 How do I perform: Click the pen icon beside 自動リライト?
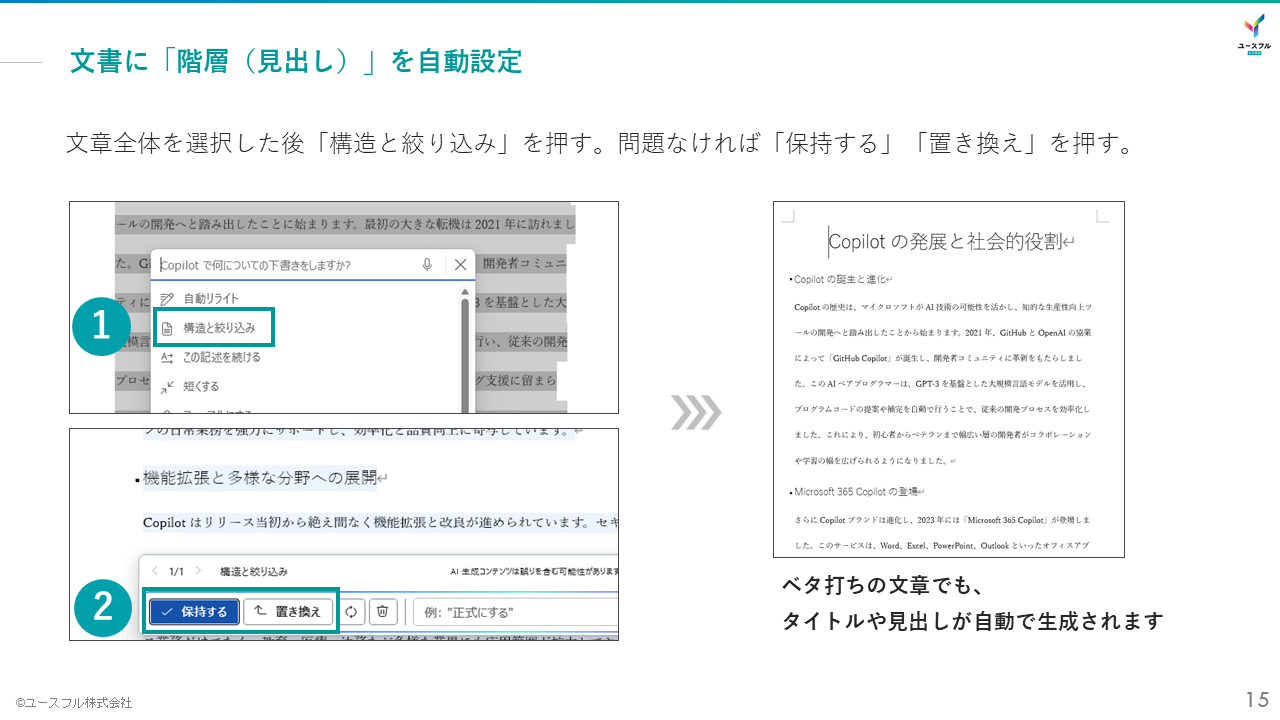click(x=167, y=299)
